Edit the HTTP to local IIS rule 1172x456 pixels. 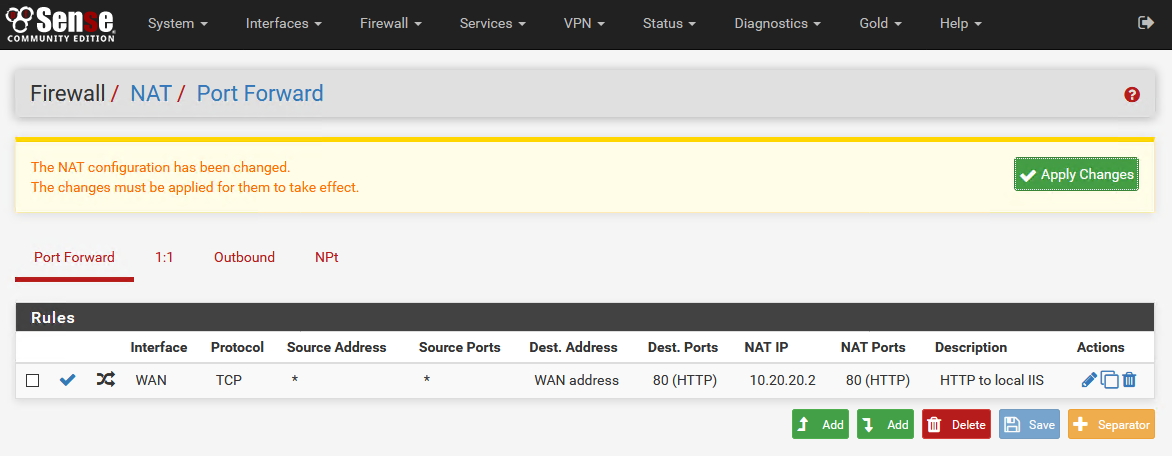(x=1089, y=380)
